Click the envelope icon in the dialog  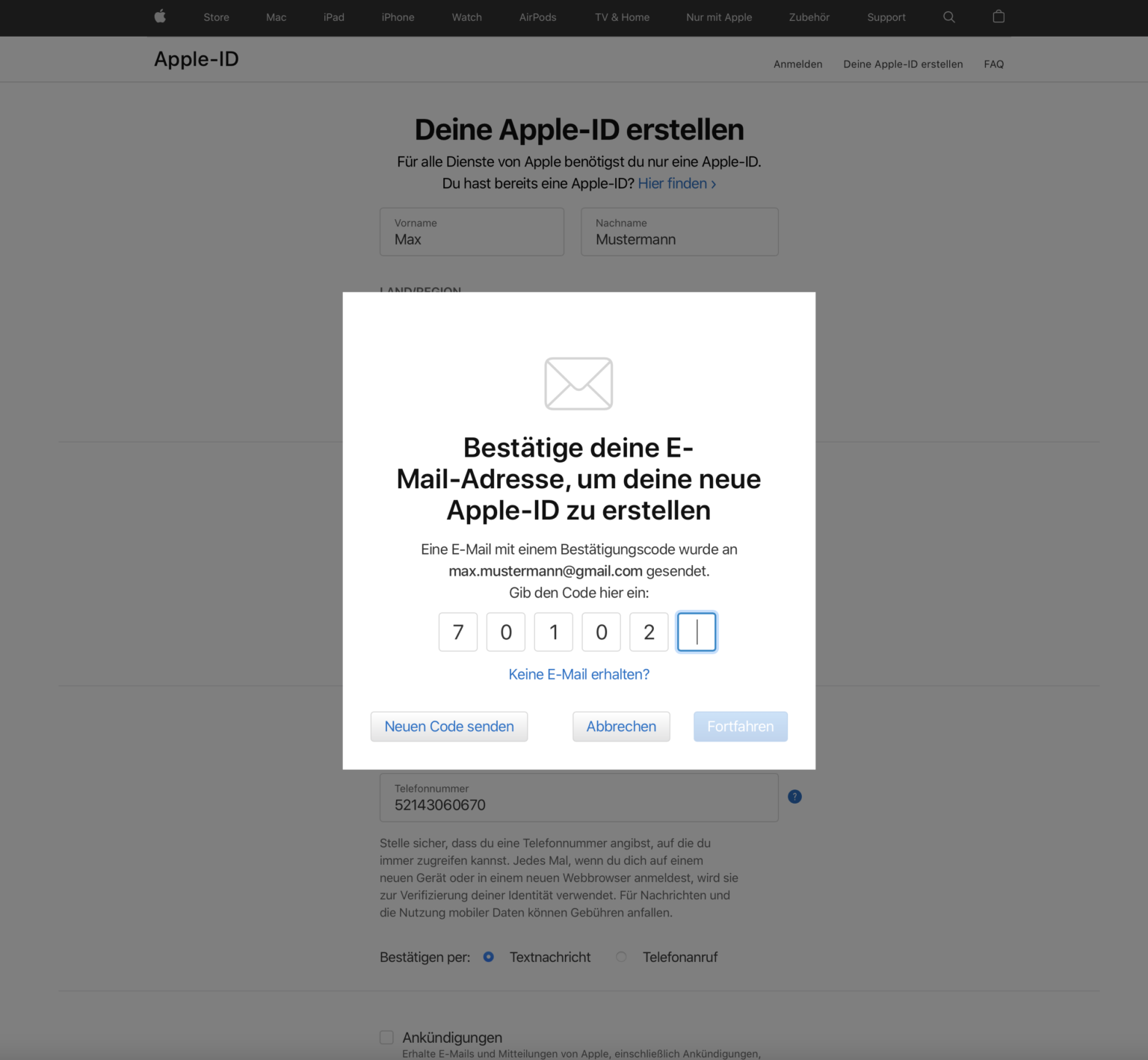(x=578, y=383)
